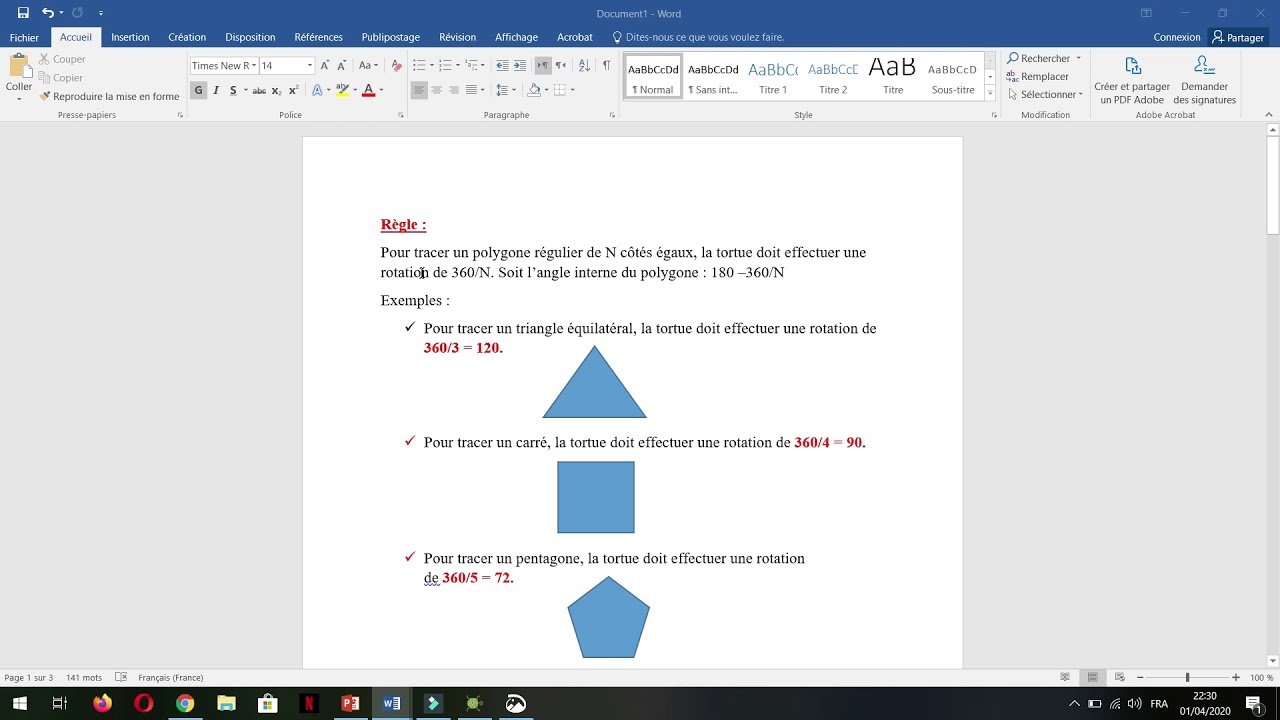Click the zoom in plus button

click(x=1236, y=677)
